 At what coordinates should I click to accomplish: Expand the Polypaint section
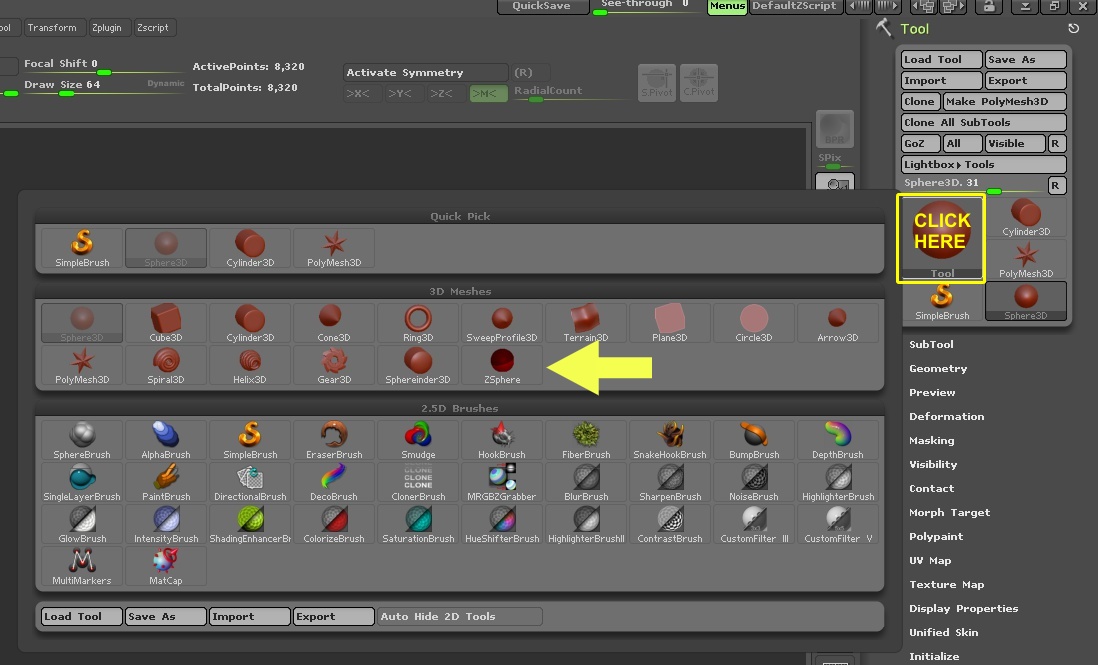pos(936,536)
